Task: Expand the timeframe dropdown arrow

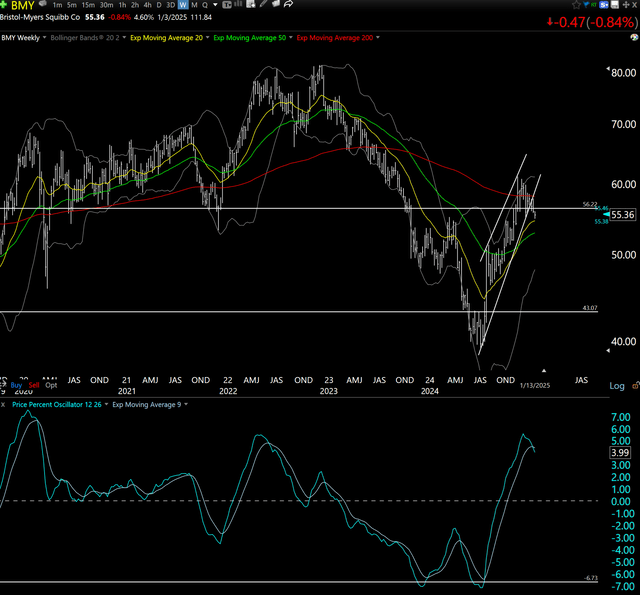Action: tap(215, 4)
